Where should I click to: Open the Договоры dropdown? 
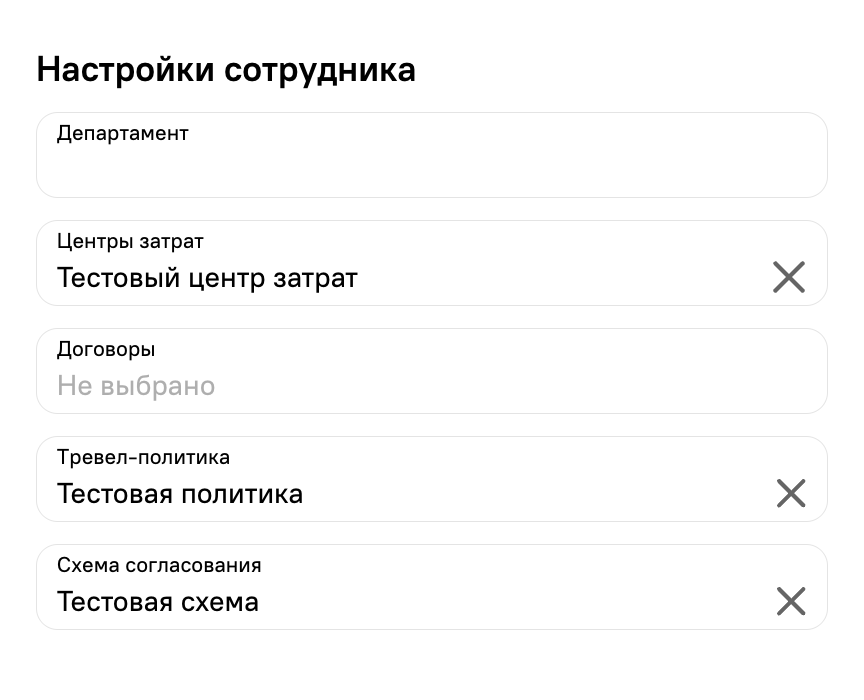point(432,371)
